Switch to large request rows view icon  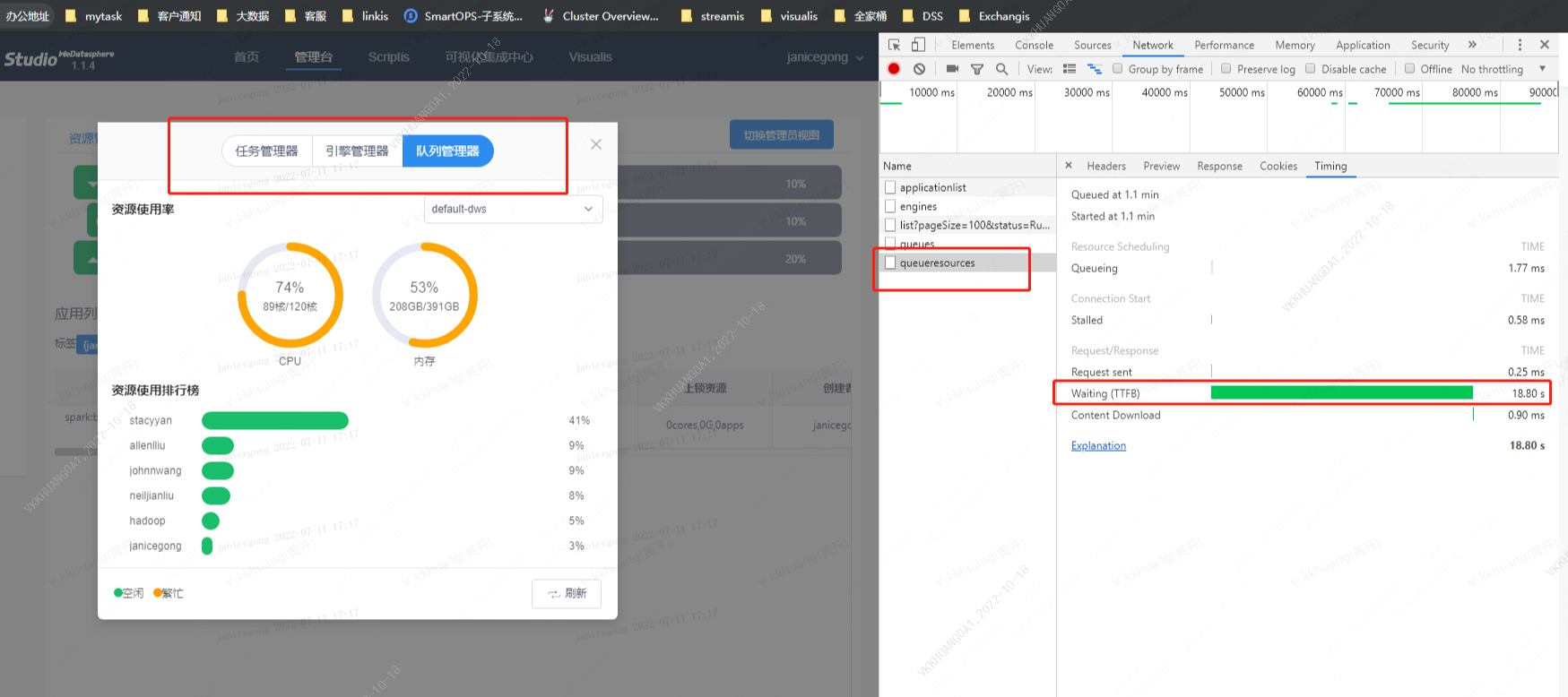[x=1069, y=68]
